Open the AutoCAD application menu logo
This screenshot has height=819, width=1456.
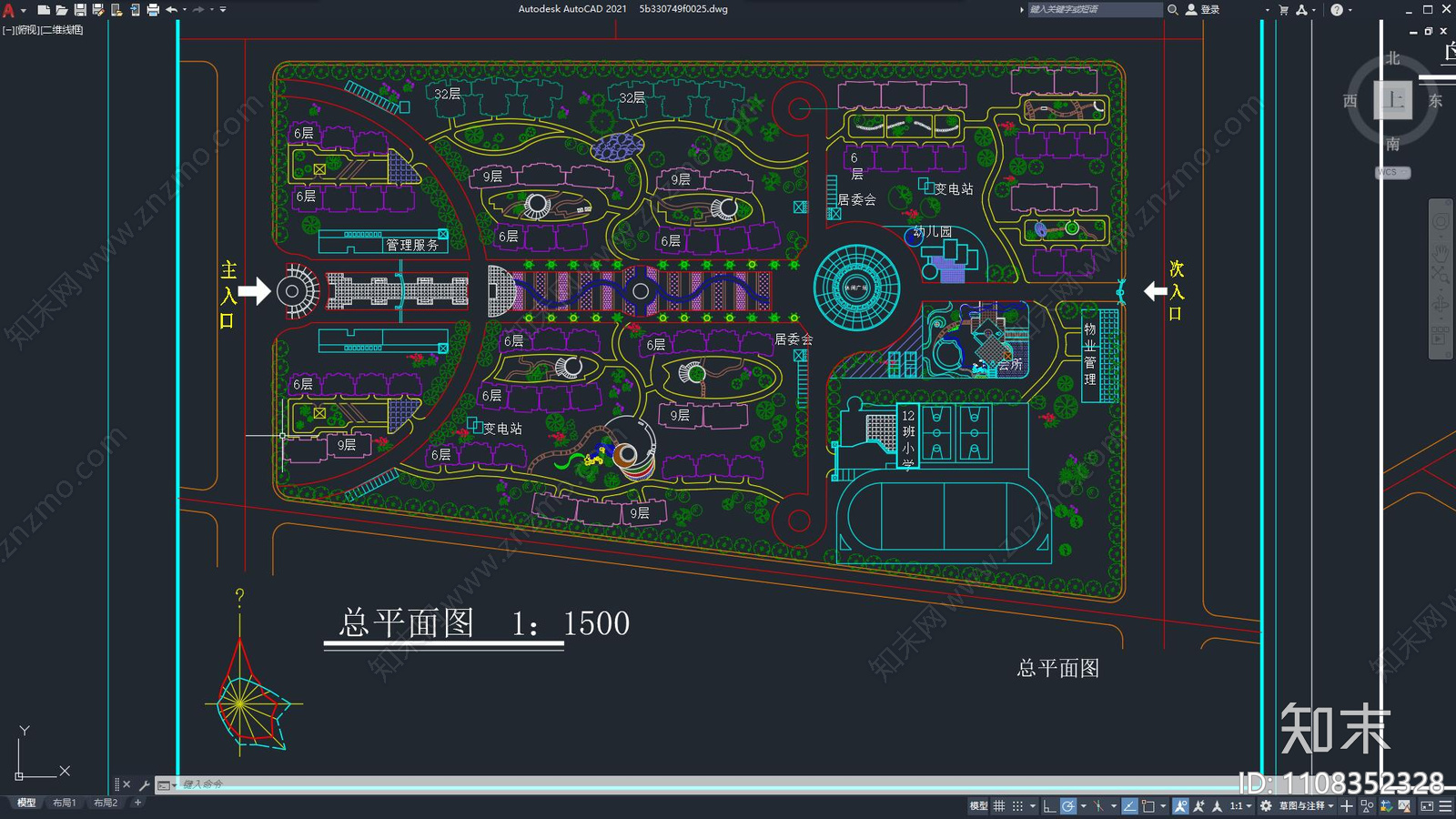pos(9,10)
